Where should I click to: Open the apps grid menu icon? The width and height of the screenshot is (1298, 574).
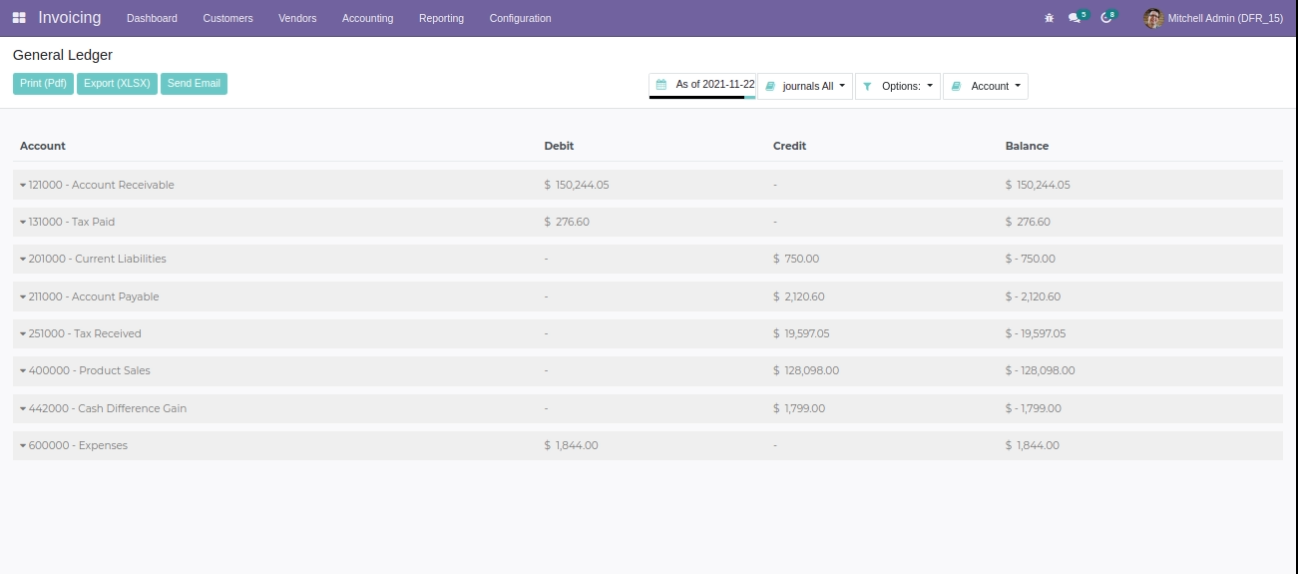pos(20,18)
